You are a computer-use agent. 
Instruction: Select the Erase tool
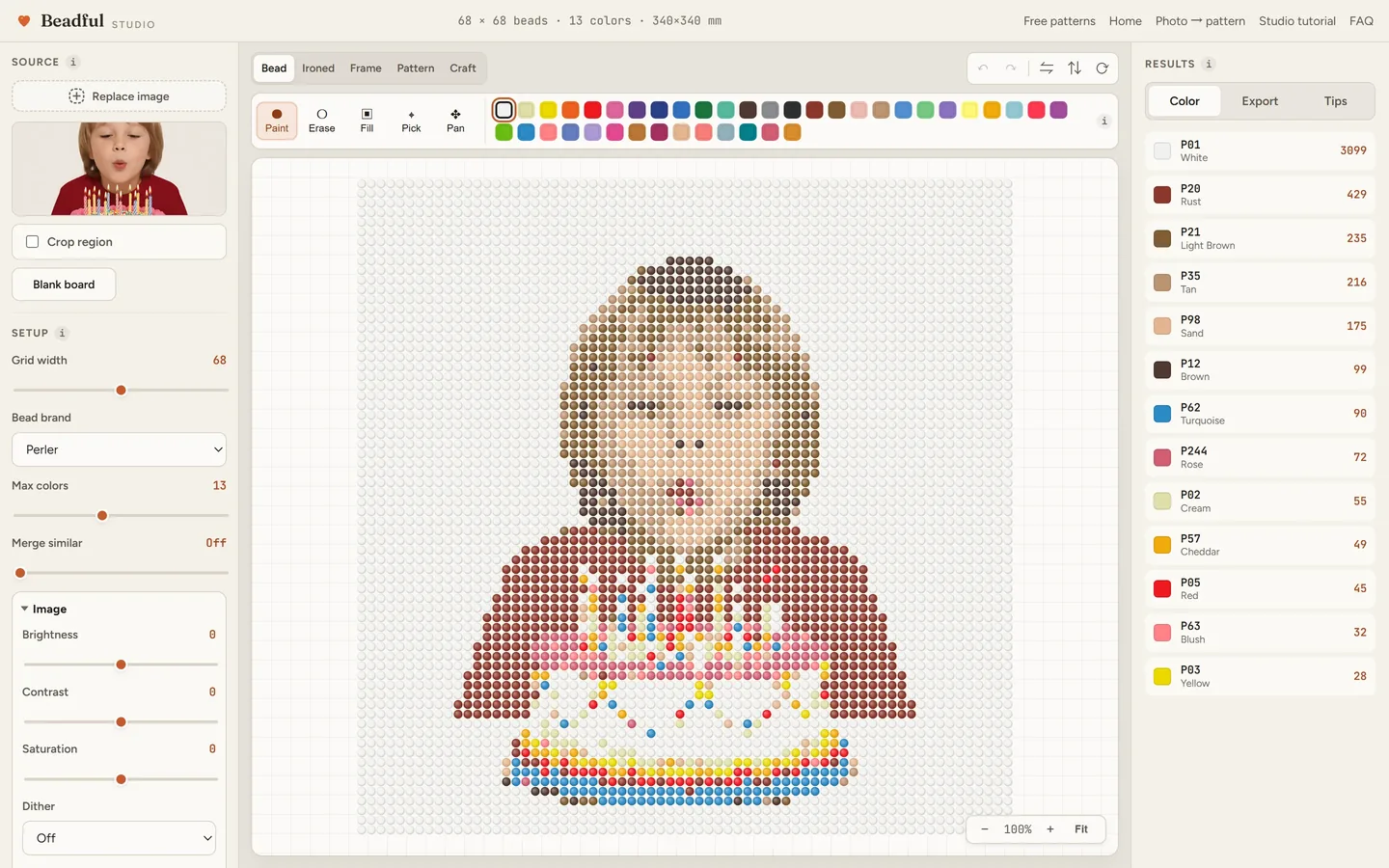pyautogui.click(x=322, y=121)
